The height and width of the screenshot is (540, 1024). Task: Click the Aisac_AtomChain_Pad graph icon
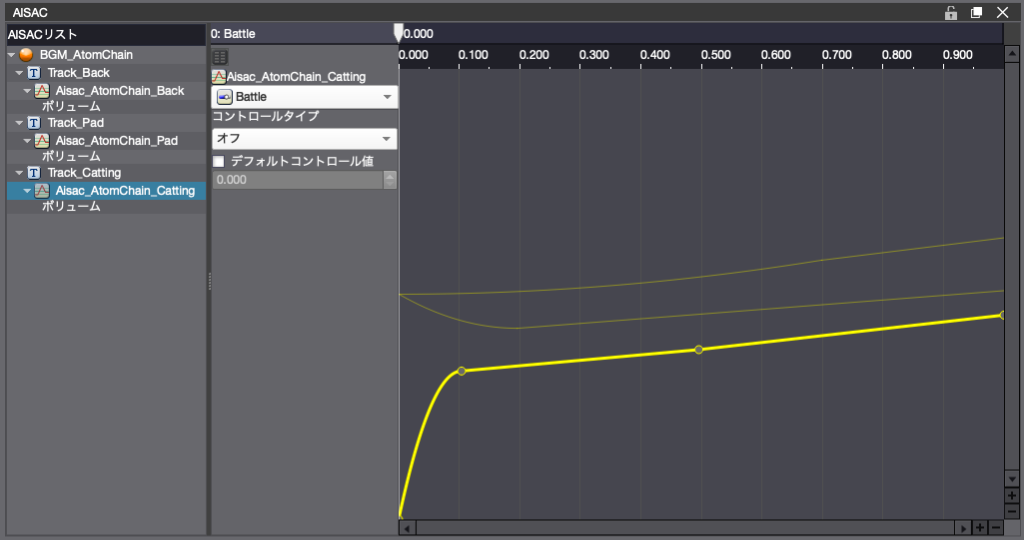(42, 141)
